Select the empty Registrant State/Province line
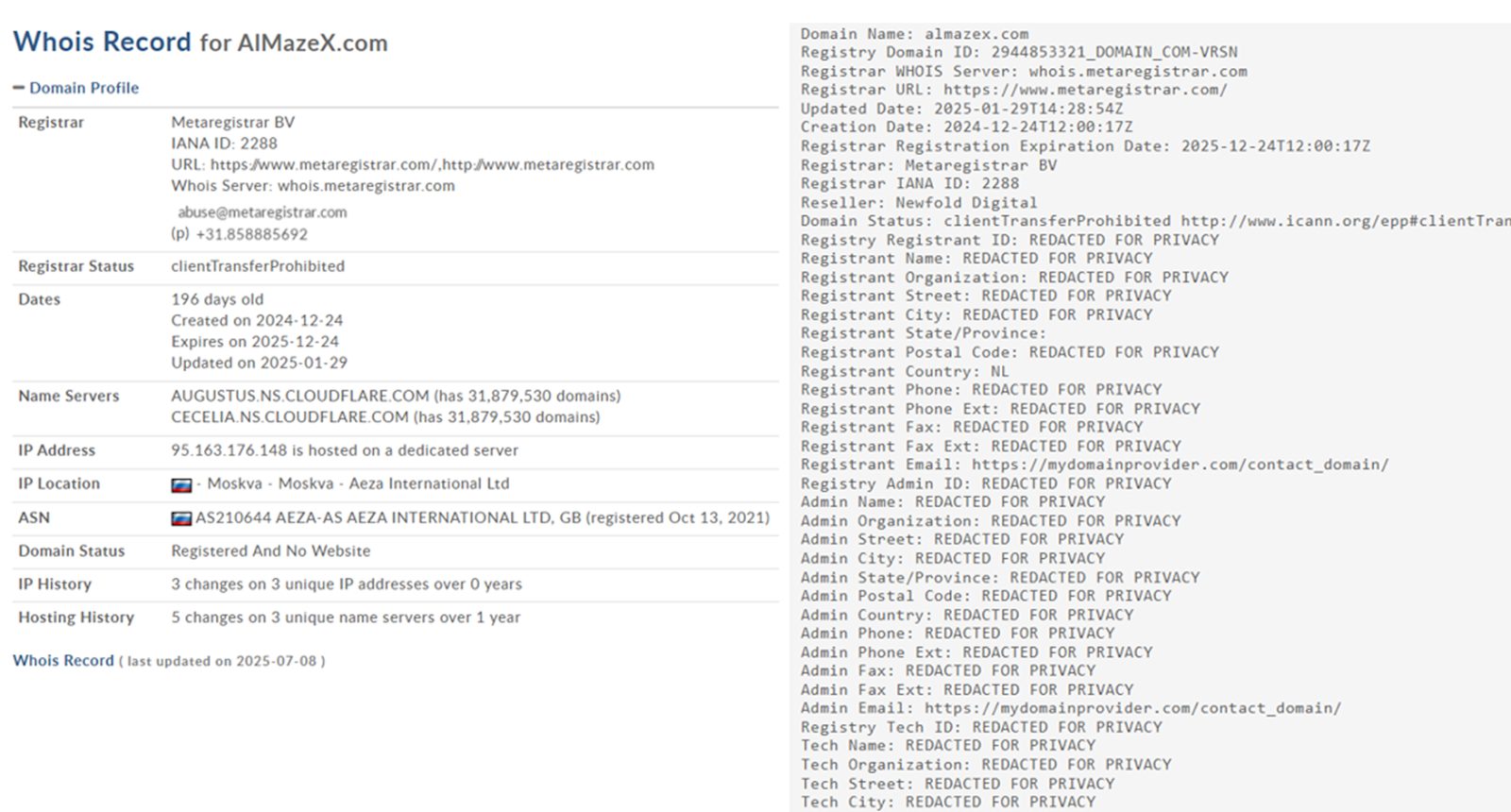 click(924, 333)
